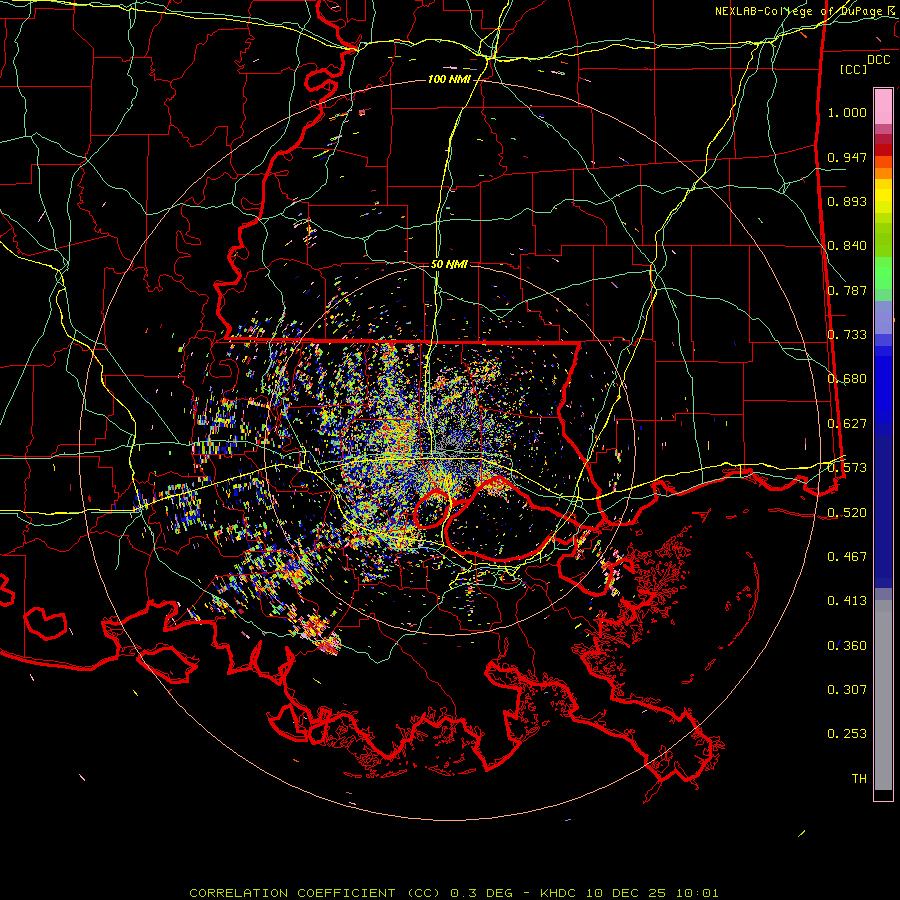Screen dimensions: 900x900
Task: Click the 0.520 legend value
Action: pyautogui.click(x=847, y=513)
